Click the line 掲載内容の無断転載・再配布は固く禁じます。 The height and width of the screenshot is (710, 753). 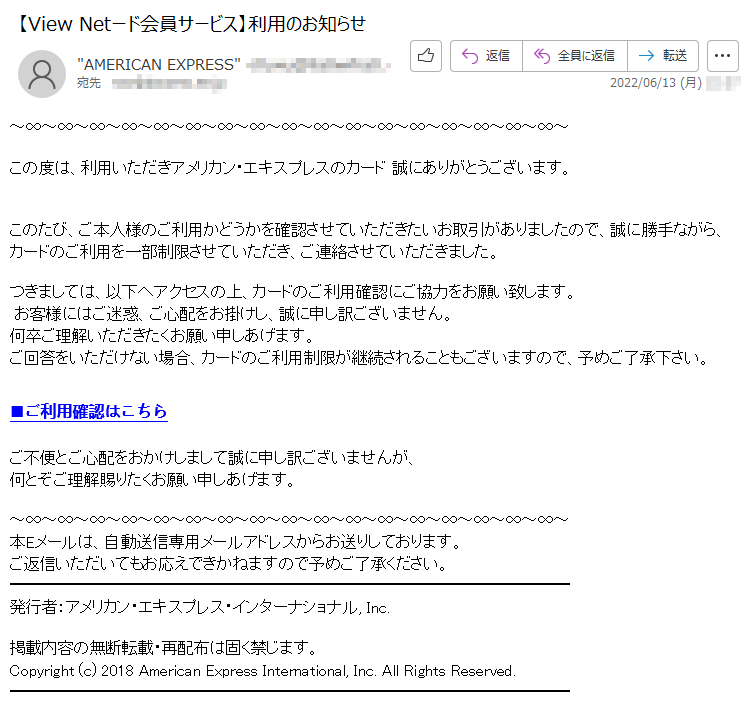pos(164,648)
